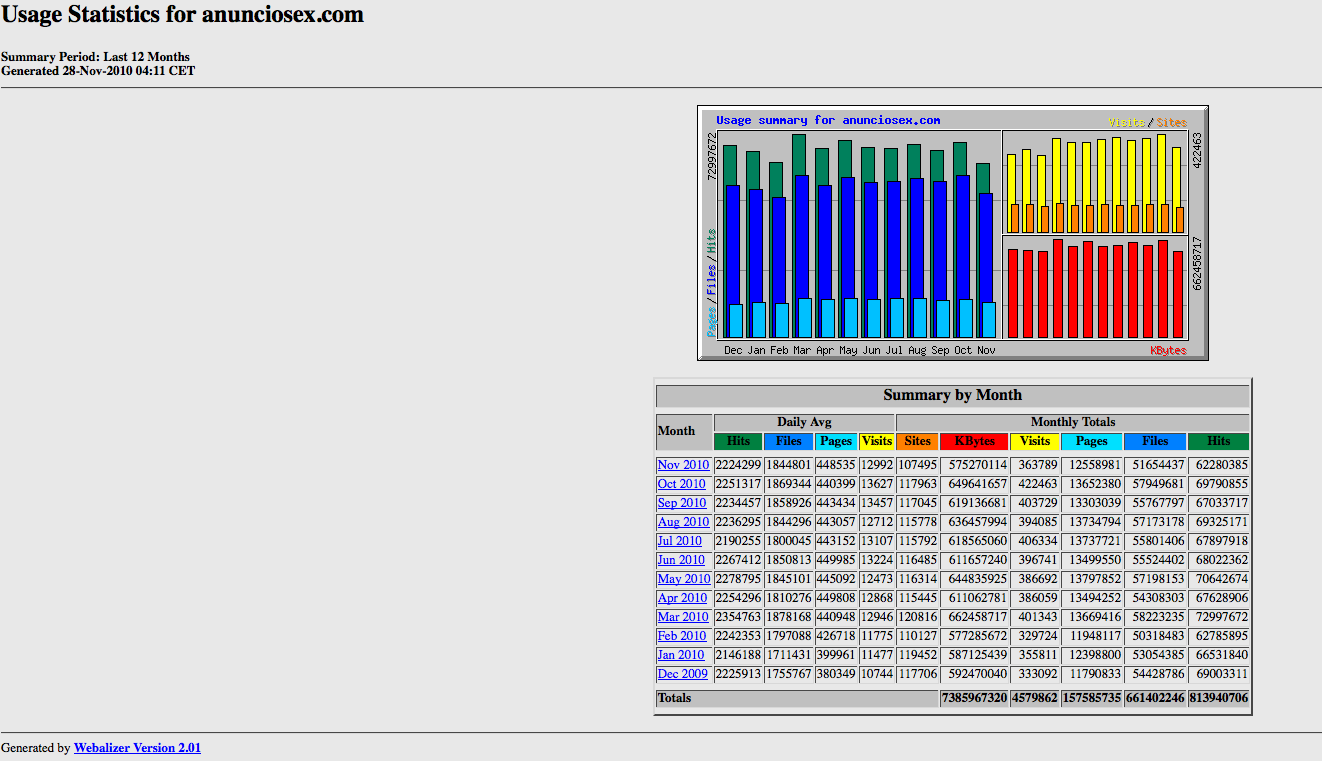Viewport: 1322px width, 761px height.
Task: View the Jul 2010 statistics link
Action: coord(679,541)
